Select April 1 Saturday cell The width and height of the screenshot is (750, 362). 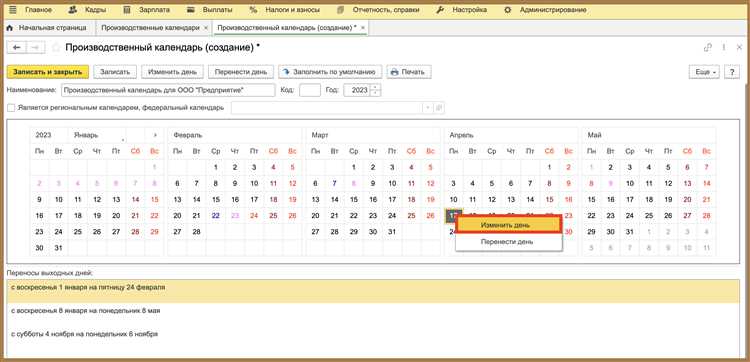pos(549,167)
